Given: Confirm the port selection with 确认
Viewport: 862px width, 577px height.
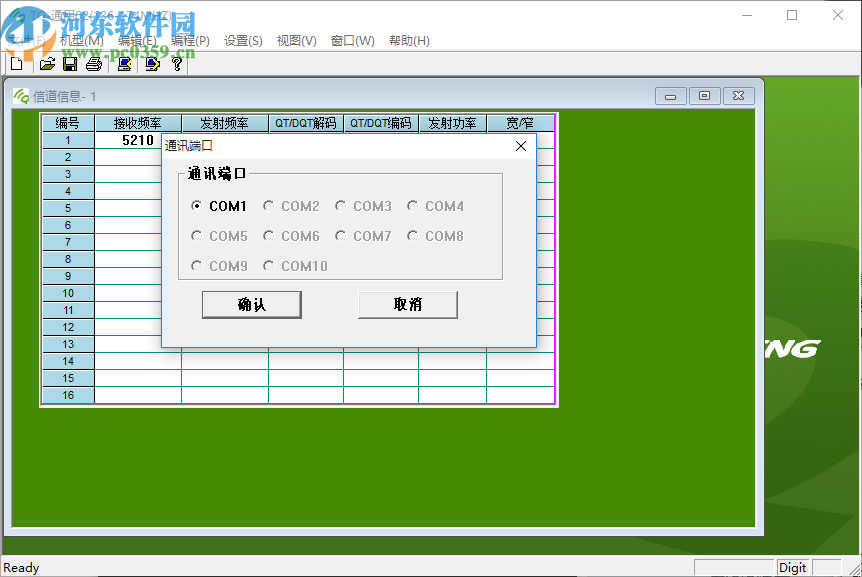Looking at the screenshot, I should coord(251,304).
